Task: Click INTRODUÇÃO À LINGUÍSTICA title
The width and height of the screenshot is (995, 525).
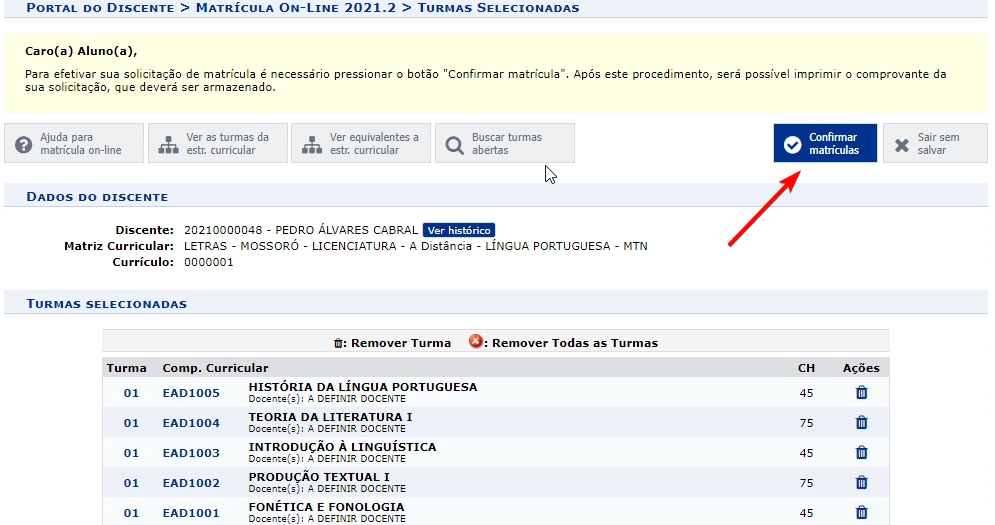Action: coord(342,447)
